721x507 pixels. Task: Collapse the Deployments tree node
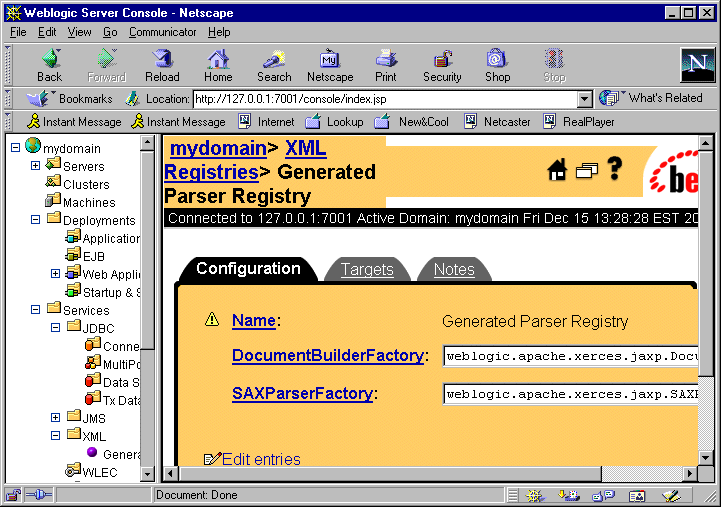click(35, 219)
